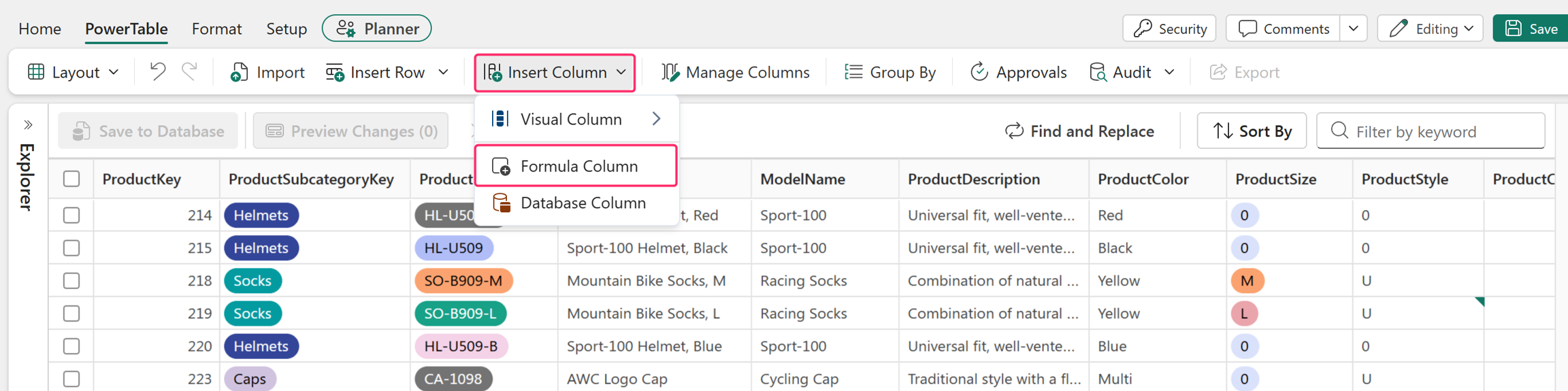The height and width of the screenshot is (391, 1568).
Task: Click the Find and Replace icon
Action: 1014,131
